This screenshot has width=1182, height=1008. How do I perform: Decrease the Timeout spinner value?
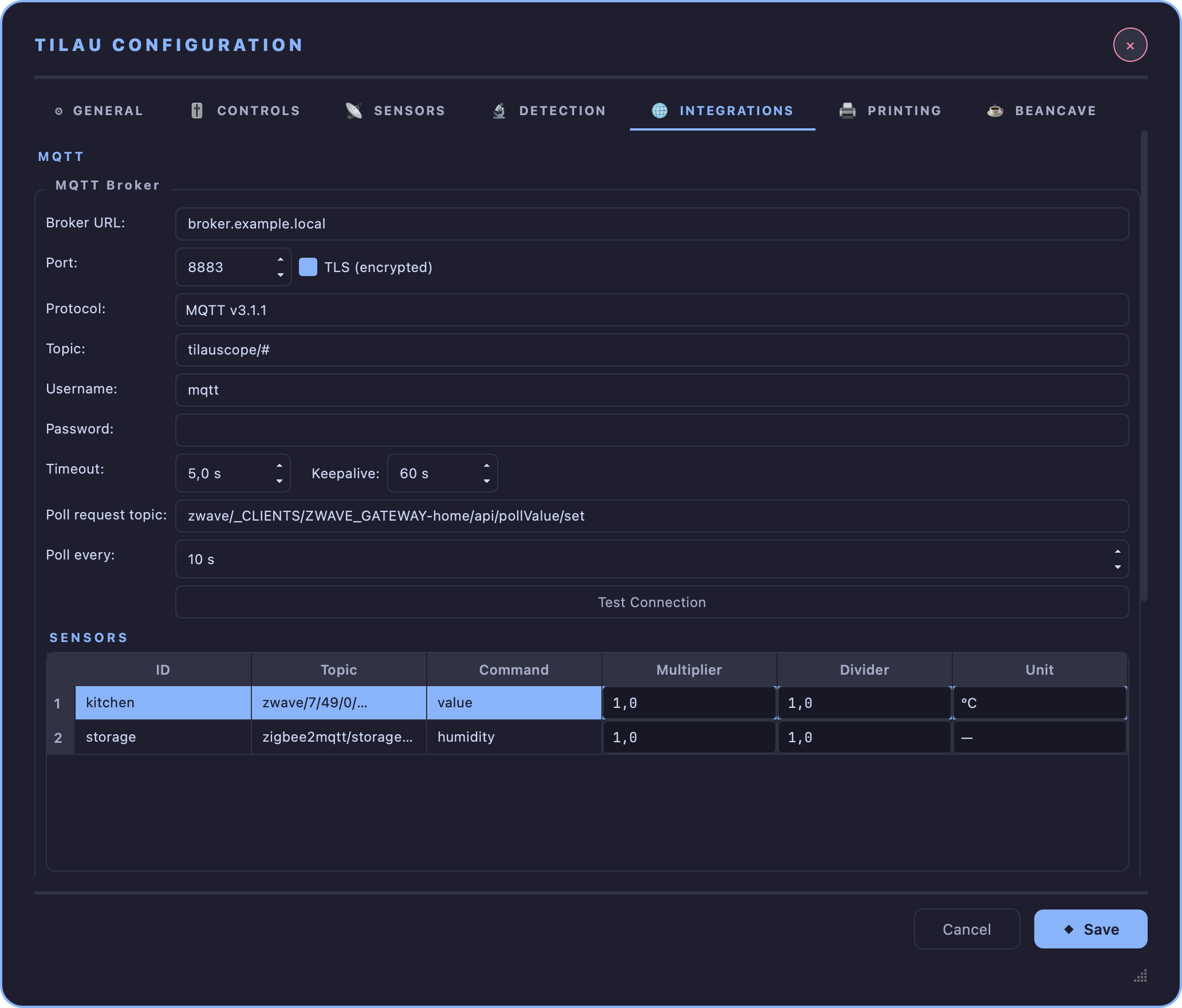tap(279, 481)
